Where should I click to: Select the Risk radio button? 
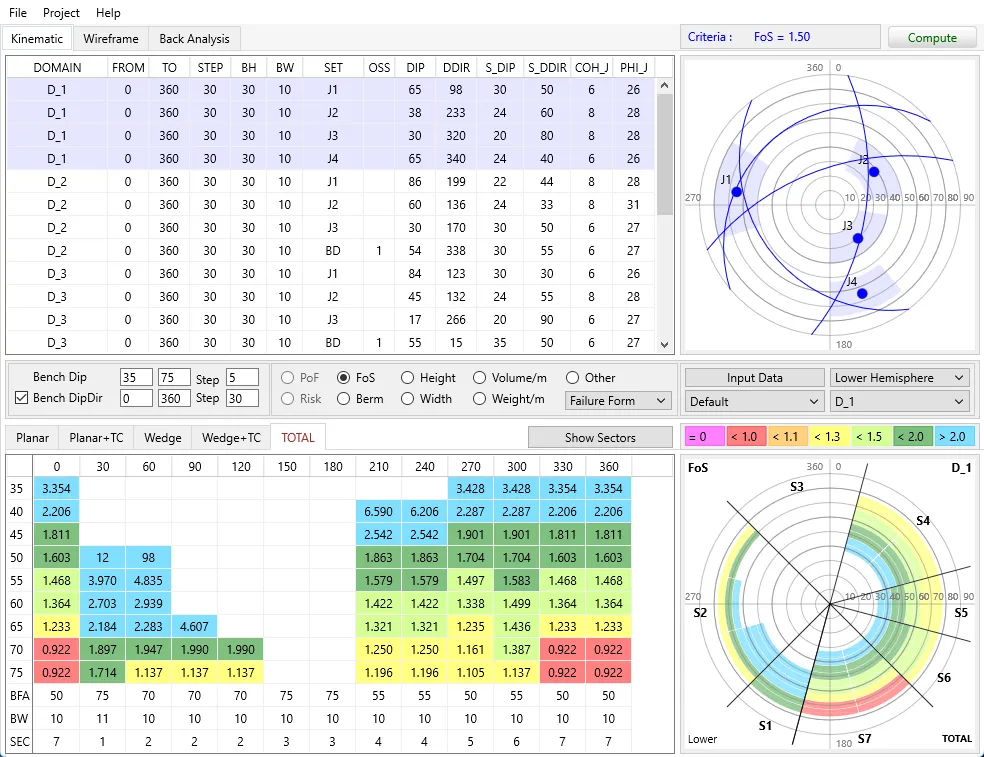pyautogui.click(x=287, y=399)
